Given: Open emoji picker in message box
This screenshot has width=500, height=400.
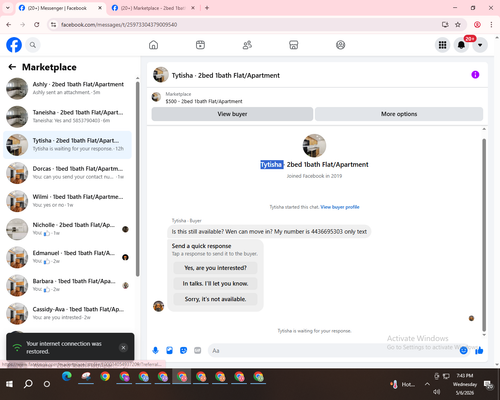Looking at the screenshot, I should pyautogui.click(x=463, y=350).
